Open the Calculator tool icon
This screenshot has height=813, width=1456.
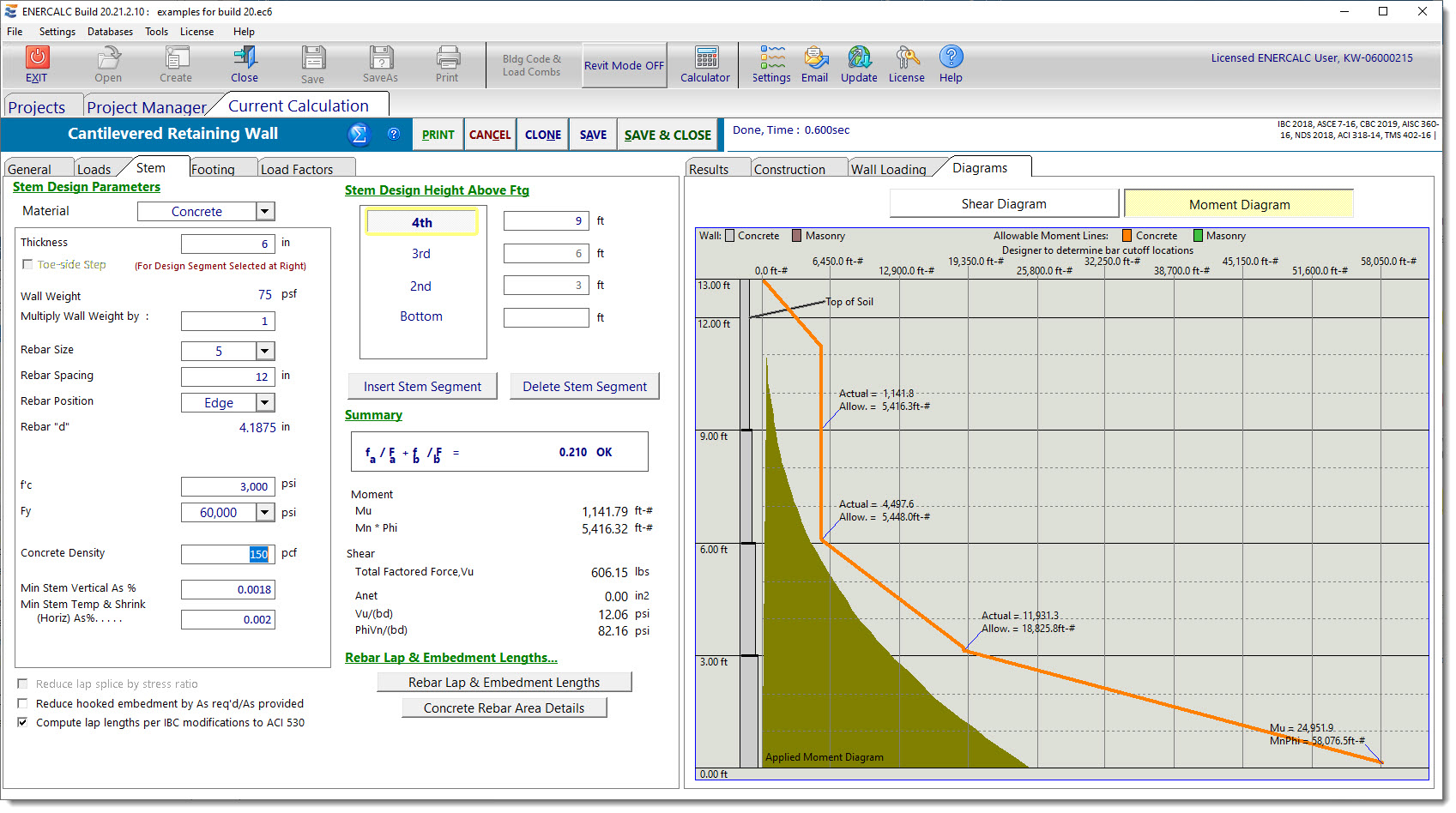click(706, 57)
